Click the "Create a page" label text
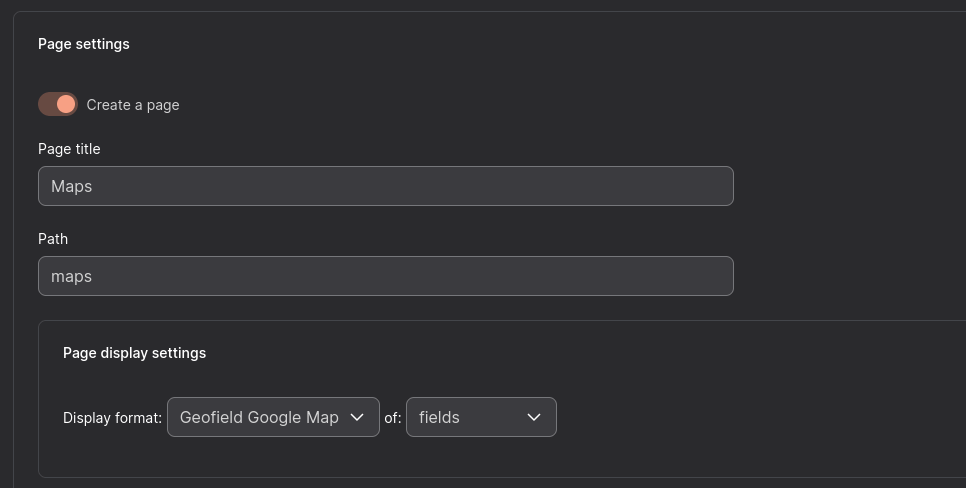The image size is (966, 488). 133,105
